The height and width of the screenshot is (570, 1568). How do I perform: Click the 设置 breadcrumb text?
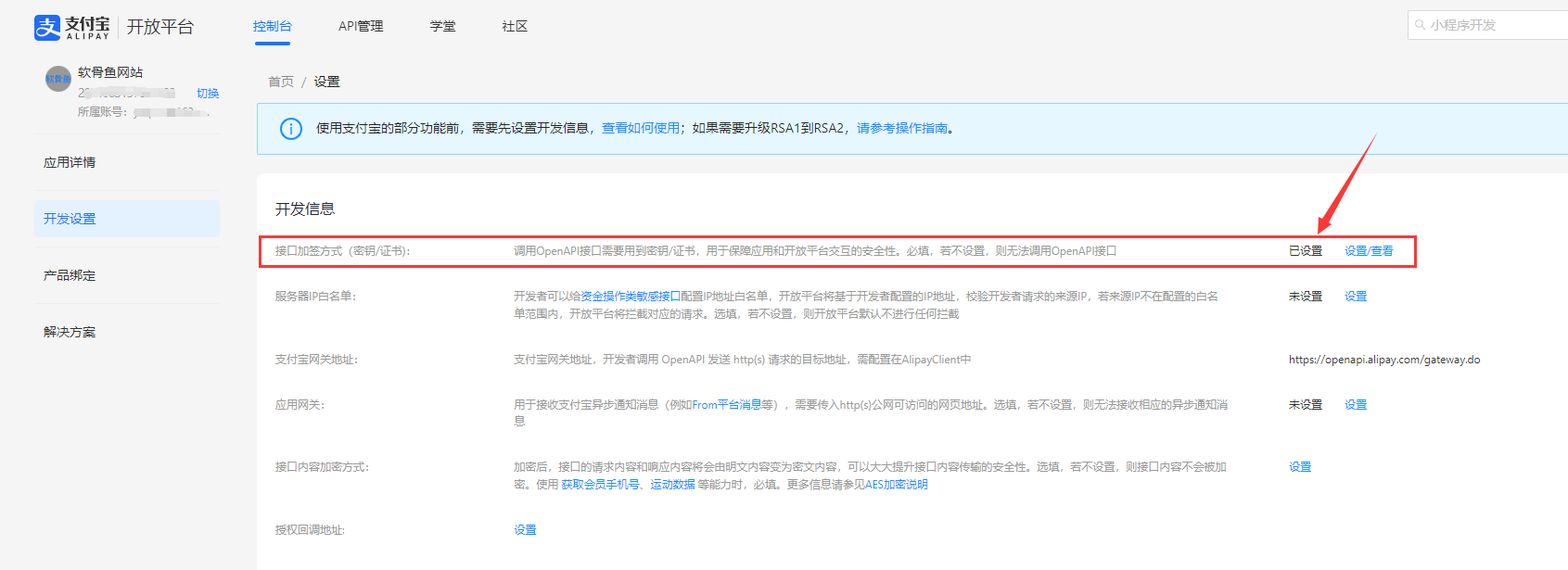click(327, 82)
